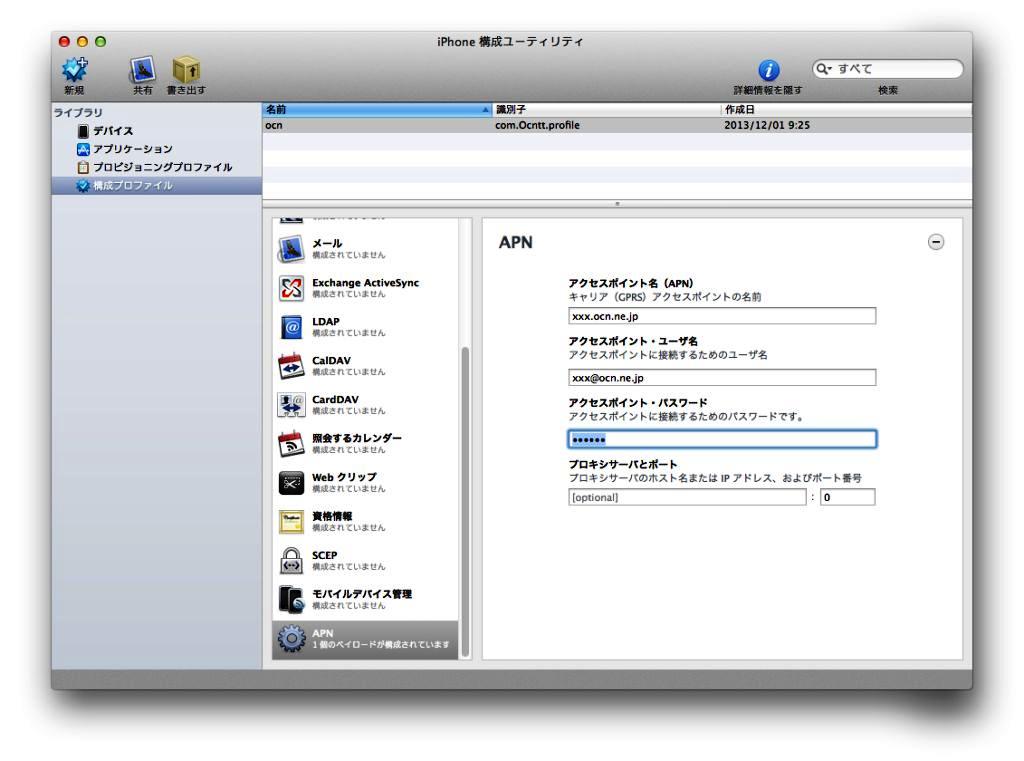Click the split pane divider handle
Viewport: 1024px width, 761px height.
tap(617, 204)
